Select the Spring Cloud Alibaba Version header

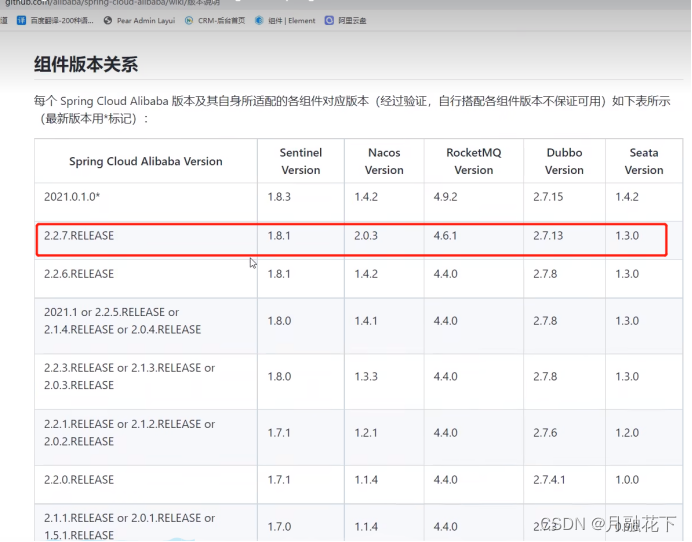(x=146, y=161)
